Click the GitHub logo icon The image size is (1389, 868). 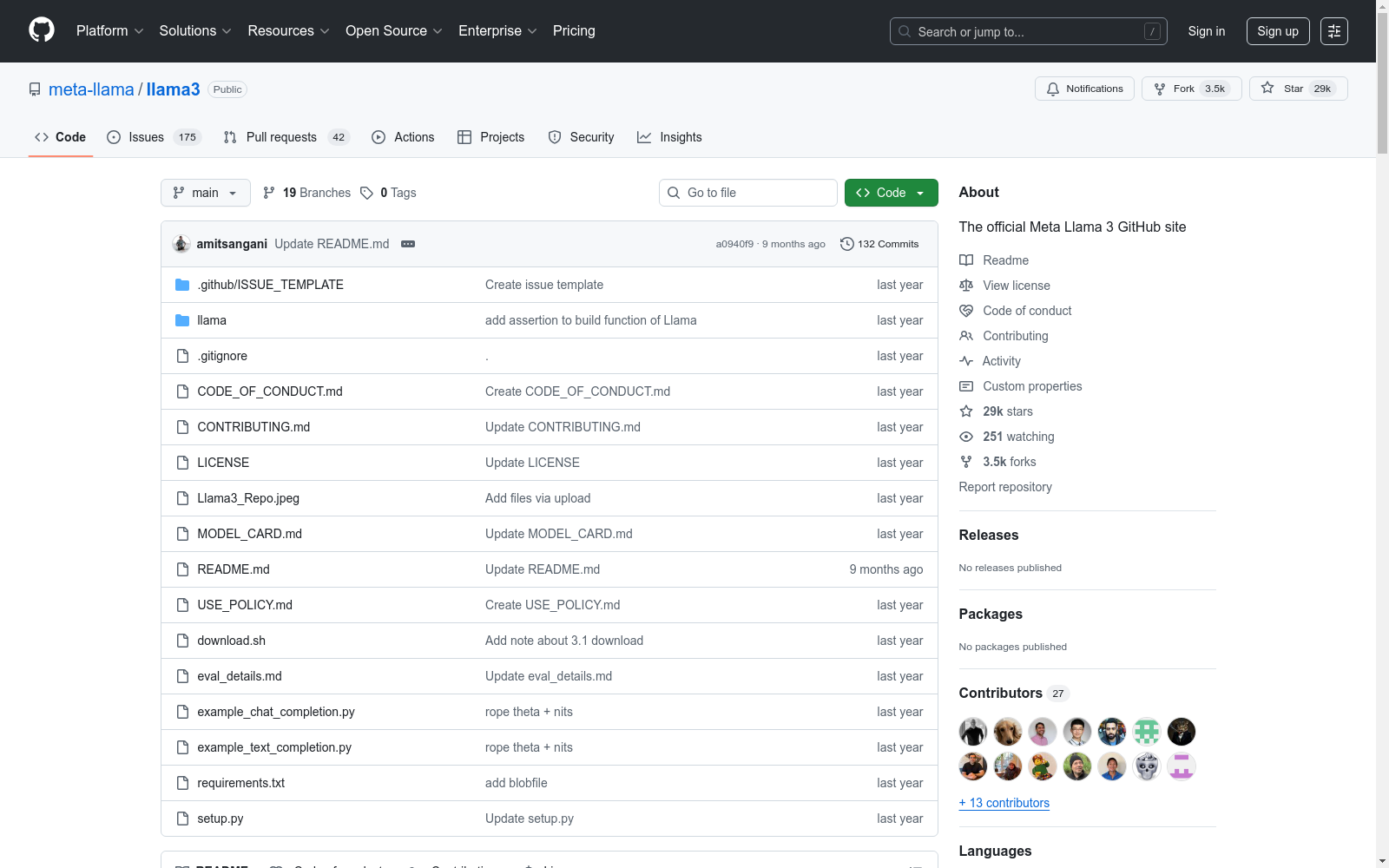(42, 30)
